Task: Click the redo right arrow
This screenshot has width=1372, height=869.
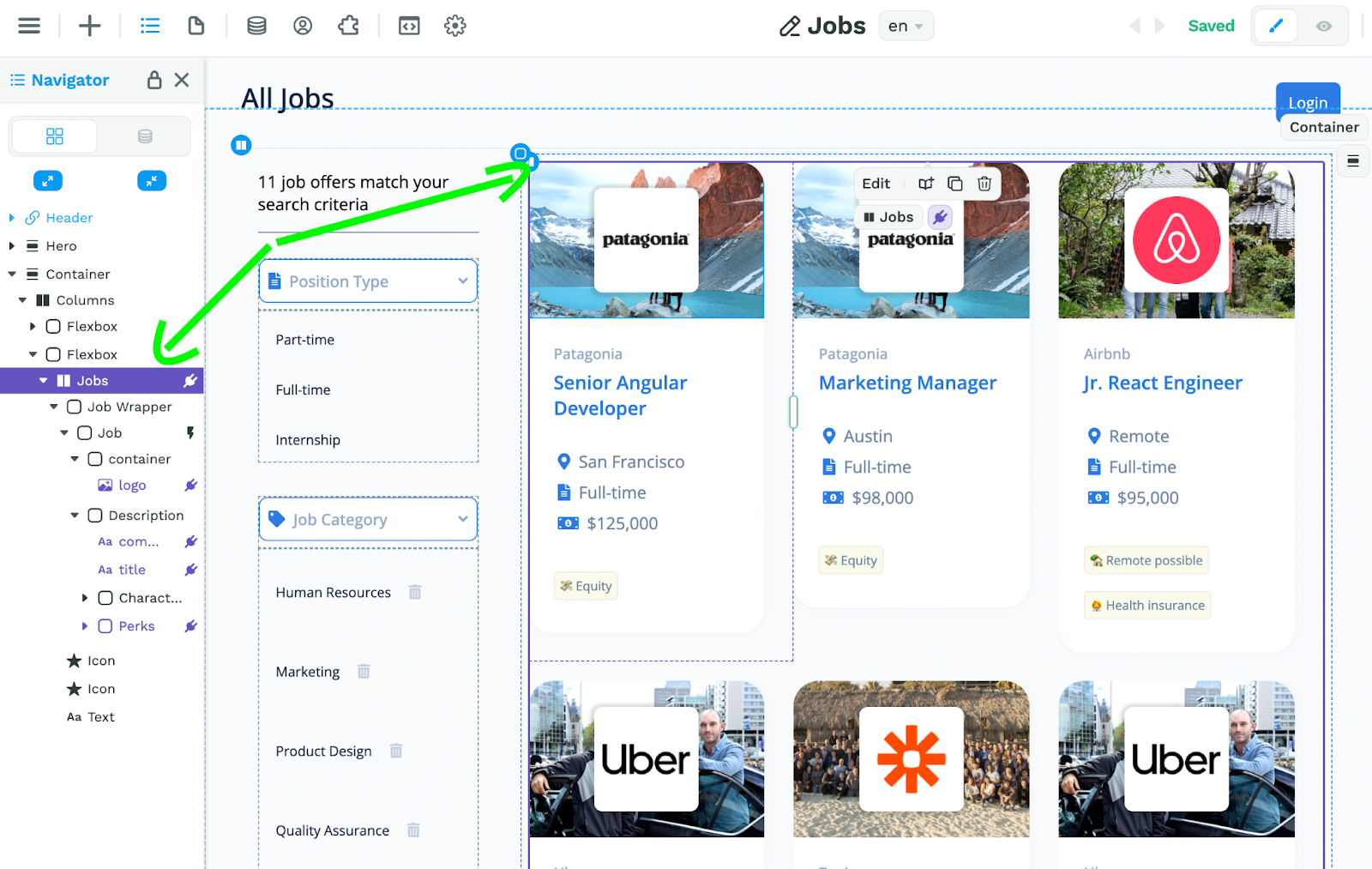Action: pos(1159,26)
